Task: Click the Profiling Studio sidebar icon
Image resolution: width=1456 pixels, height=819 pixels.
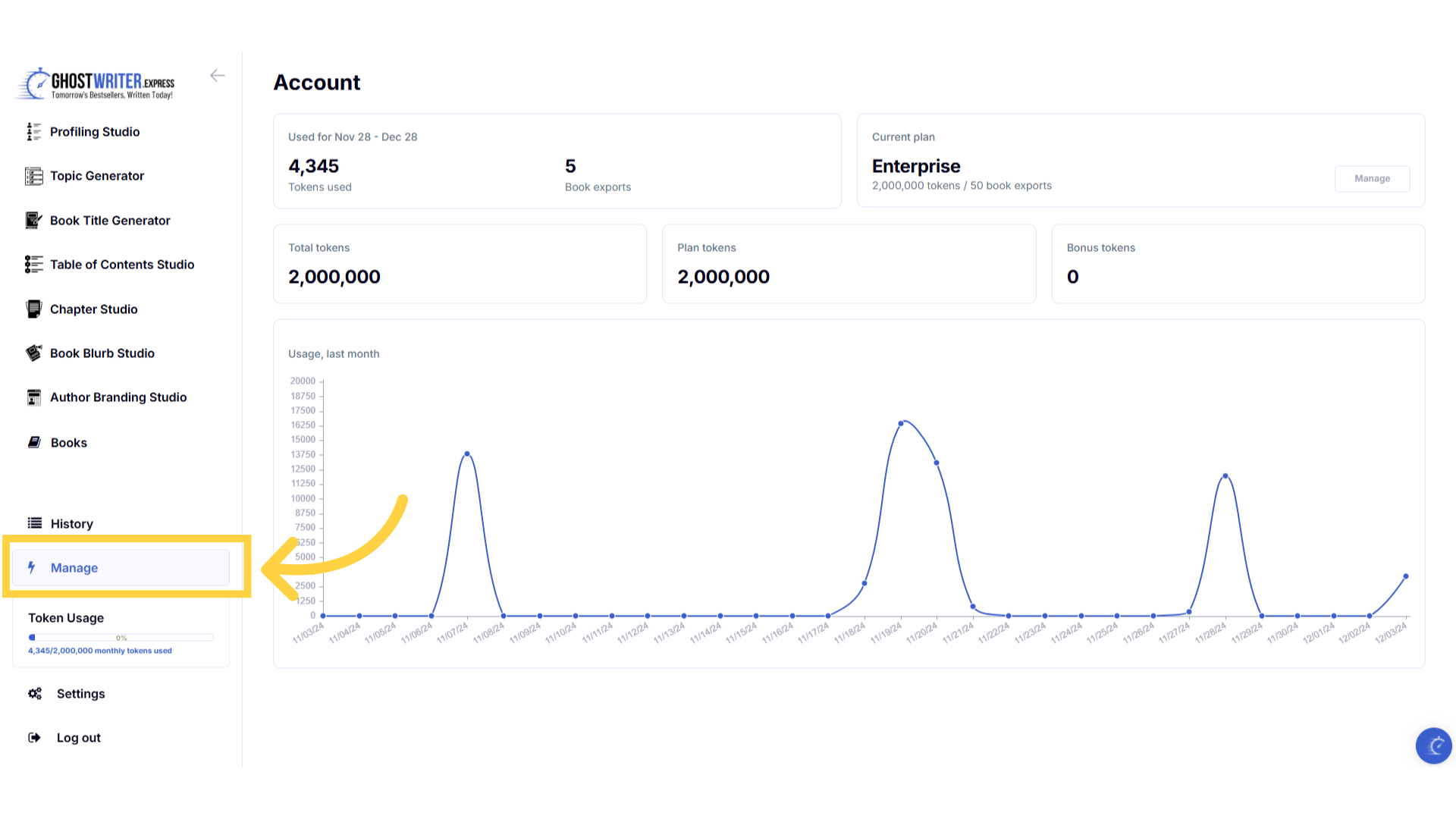Action: coord(33,132)
